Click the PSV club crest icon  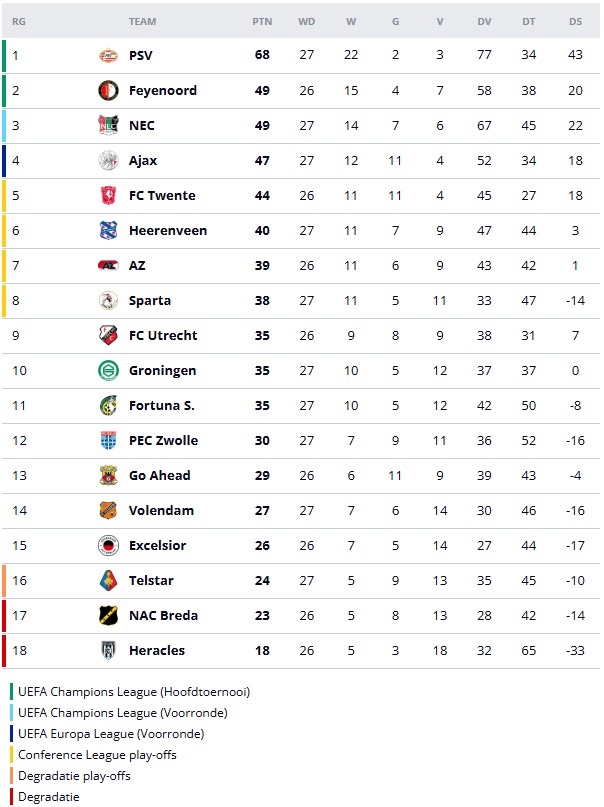click(108, 55)
